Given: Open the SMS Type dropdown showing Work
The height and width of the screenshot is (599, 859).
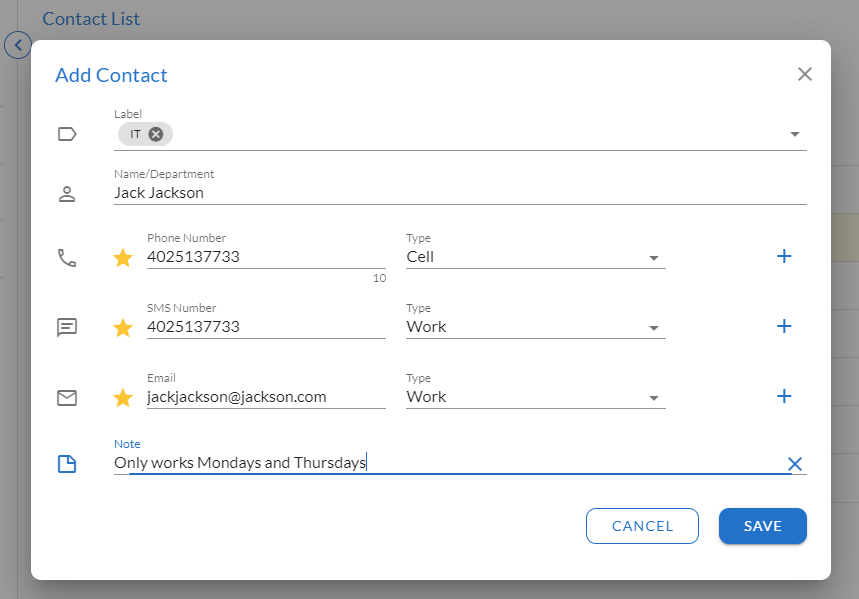Looking at the screenshot, I should pyautogui.click(x=535, y=327).
